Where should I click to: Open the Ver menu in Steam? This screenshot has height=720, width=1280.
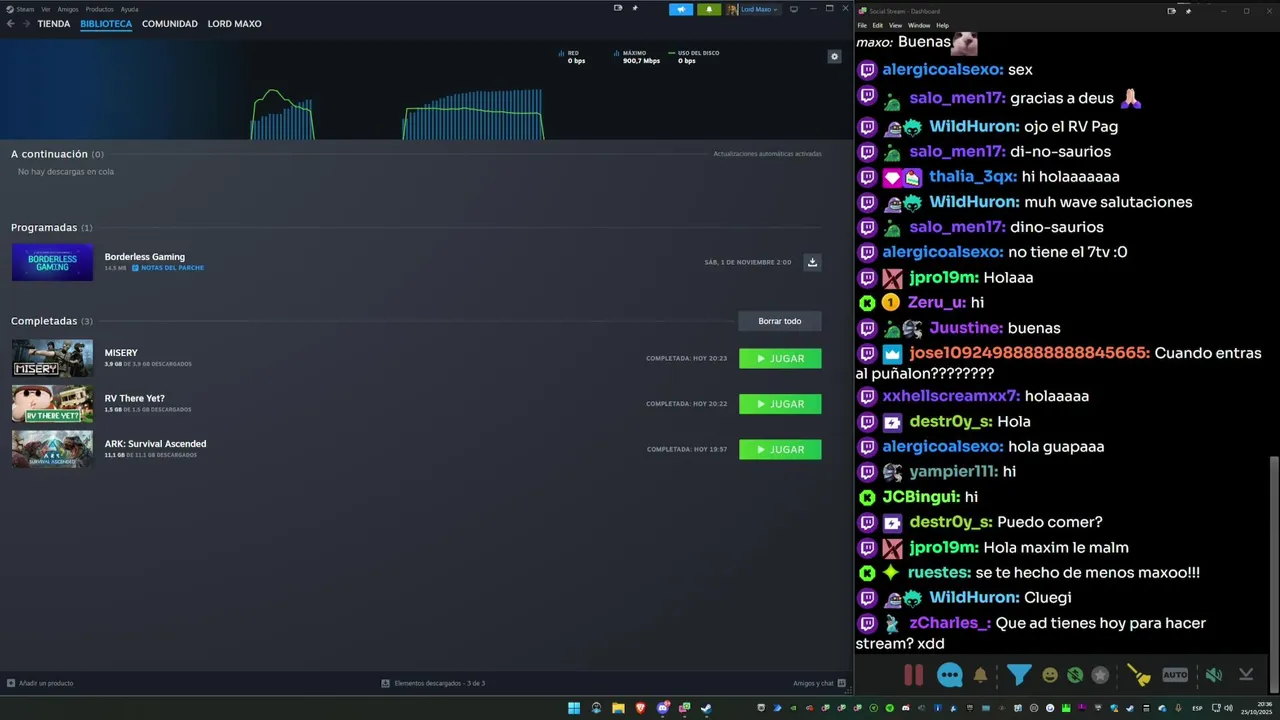(46, 9)
